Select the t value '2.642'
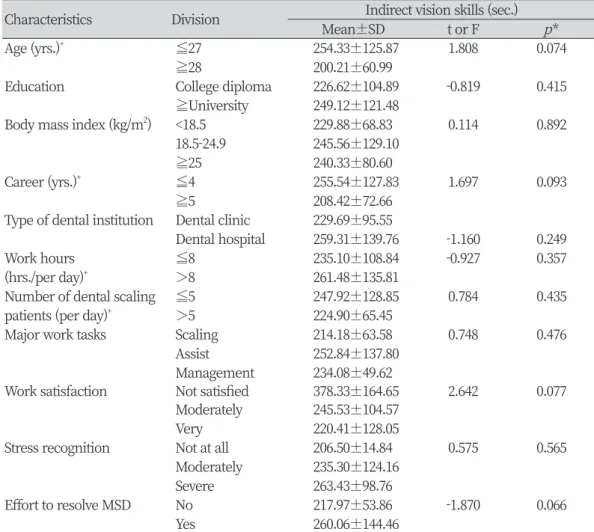This screenshot has height=532, width=594. 463,391
